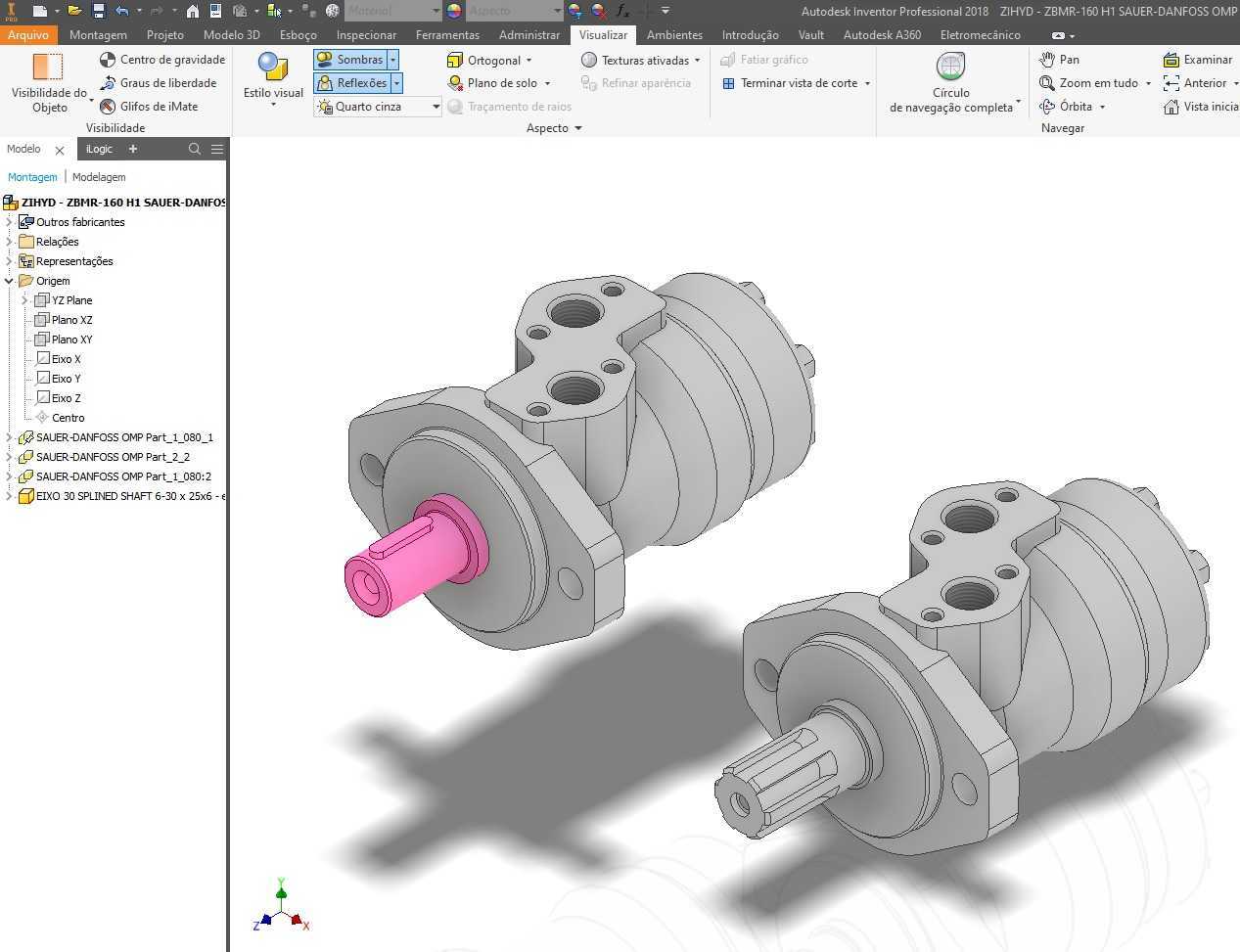
Task: Collapse the Origem folder
Action: click(9, 281)
